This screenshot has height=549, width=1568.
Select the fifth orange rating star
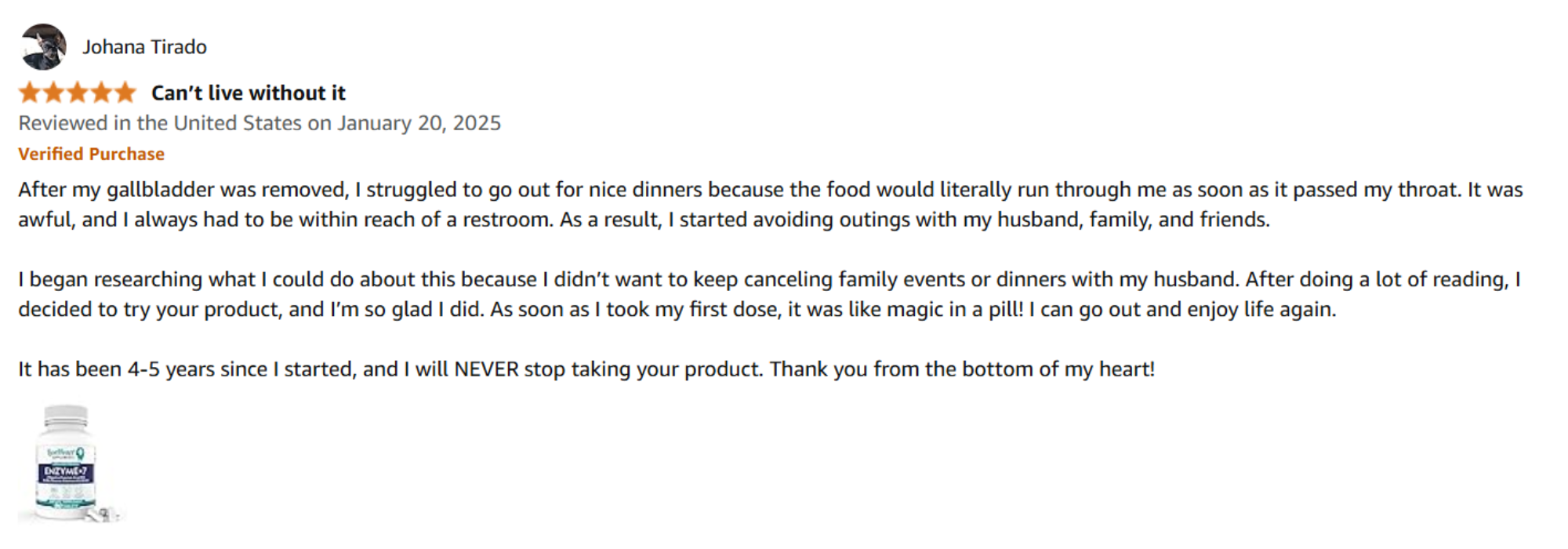(125, 93)
